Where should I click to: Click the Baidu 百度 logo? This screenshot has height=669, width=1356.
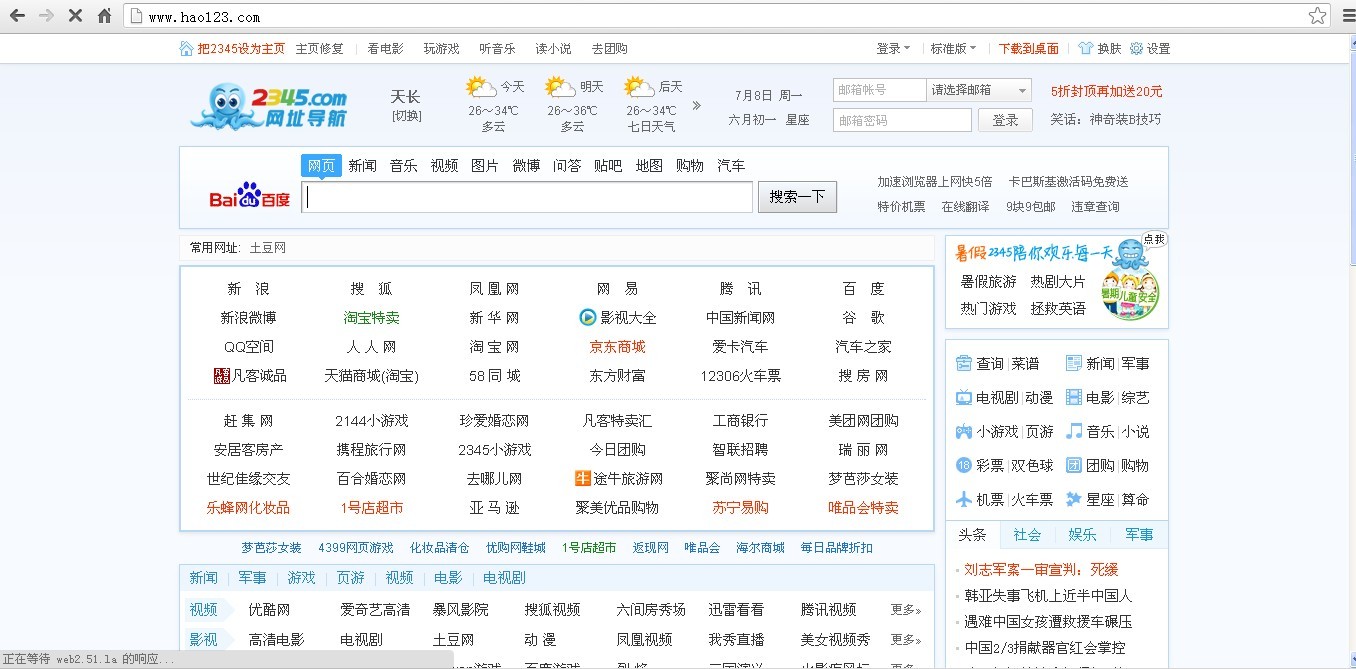pos(249,196)
